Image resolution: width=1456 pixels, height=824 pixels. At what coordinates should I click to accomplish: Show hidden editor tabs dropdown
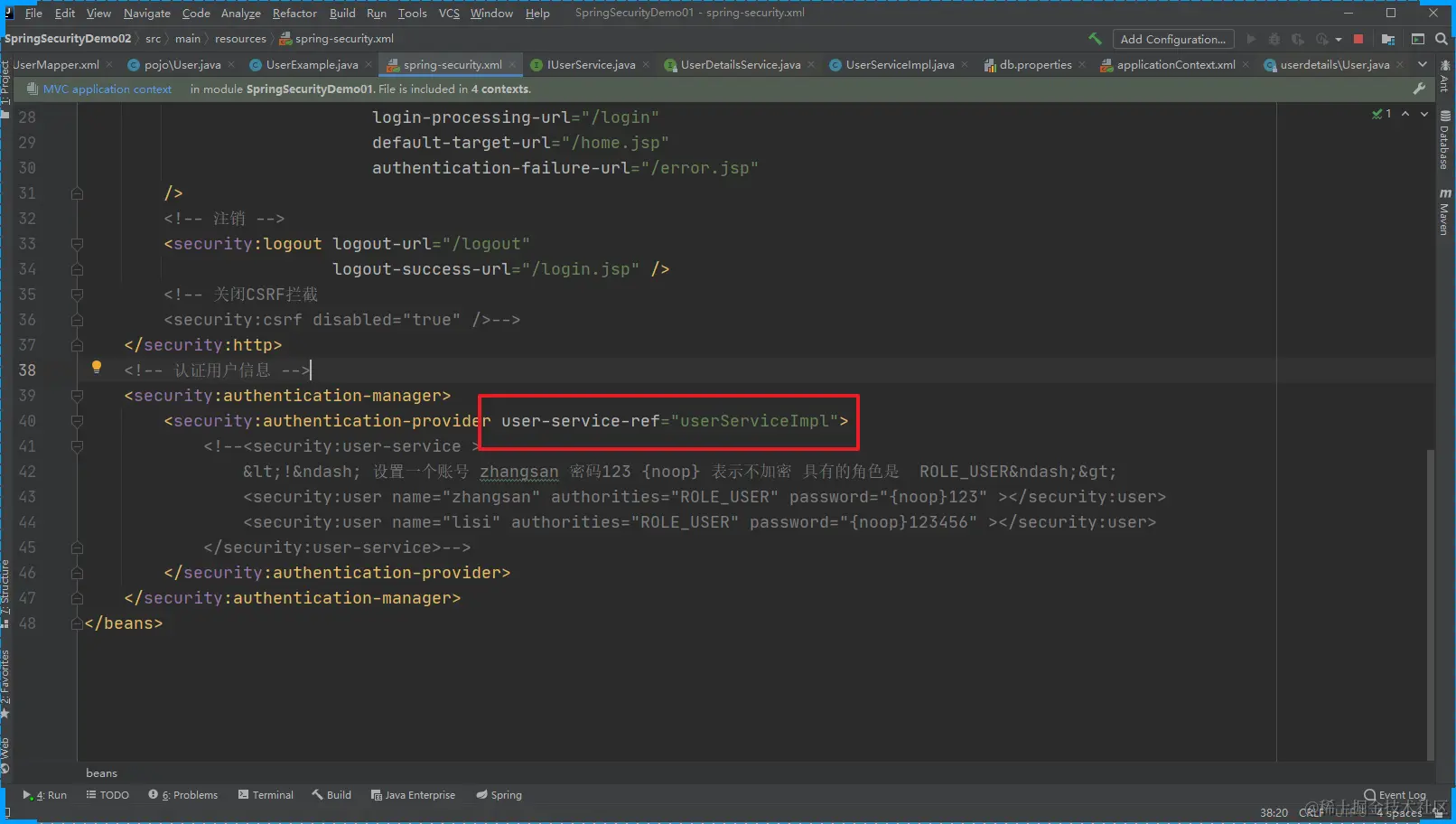pos(1423,64)
